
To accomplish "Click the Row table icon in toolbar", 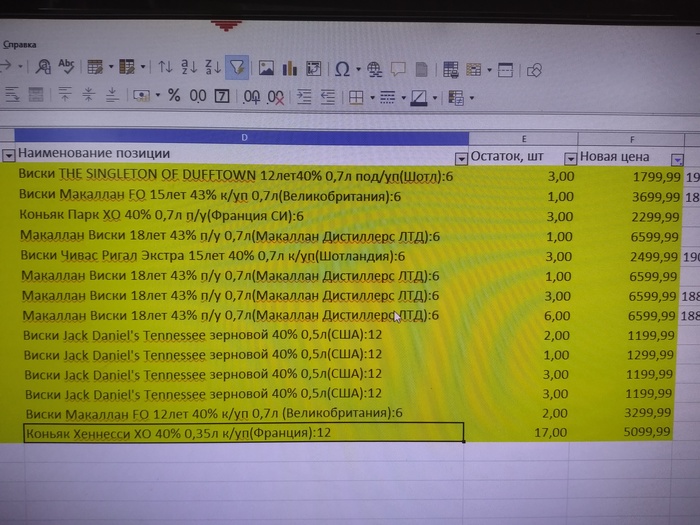I will pos(95,67).
